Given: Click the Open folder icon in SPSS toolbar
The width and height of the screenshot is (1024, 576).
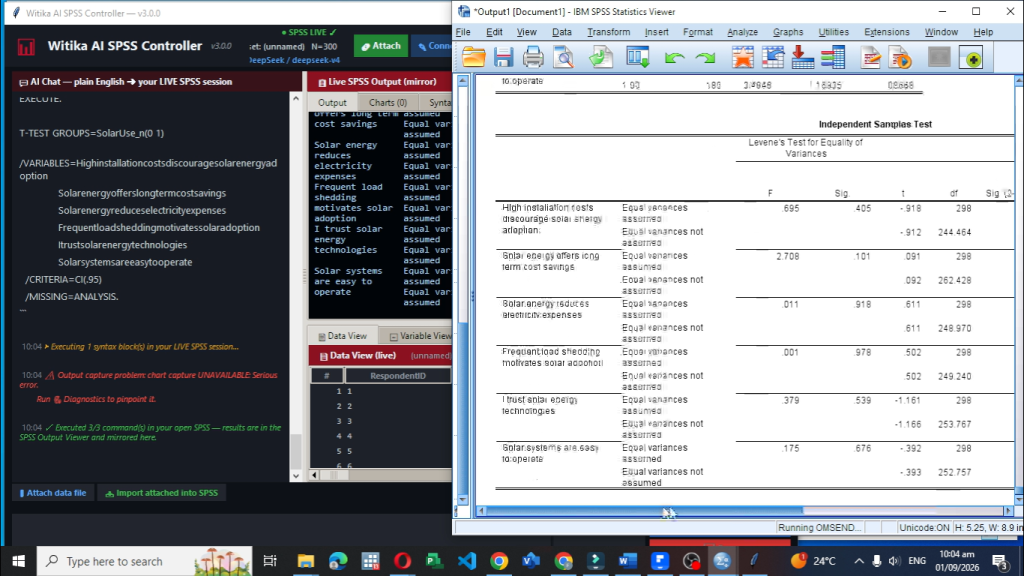Looking at the screenshot, I should pyautogui.click(x=473, y=58).
